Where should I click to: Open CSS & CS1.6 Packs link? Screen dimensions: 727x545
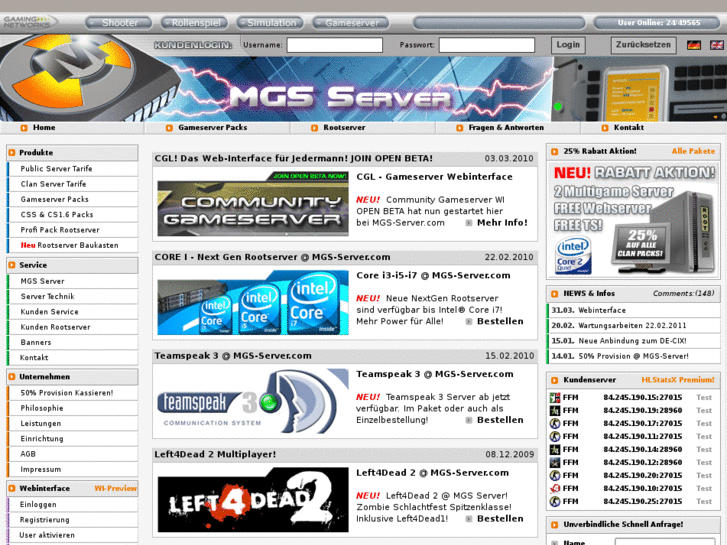[57, 215]
